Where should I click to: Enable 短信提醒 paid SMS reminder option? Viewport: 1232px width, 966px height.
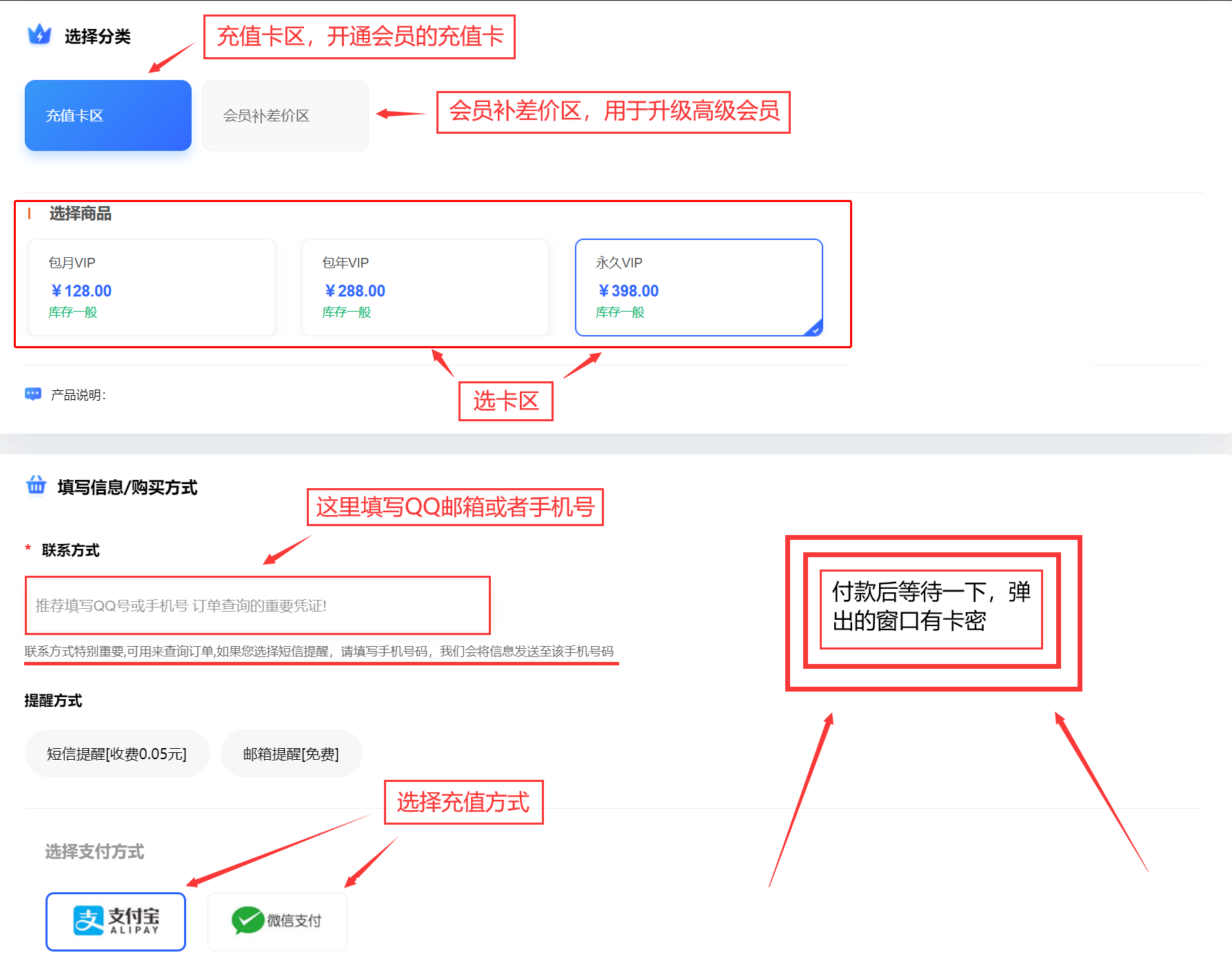117,754
